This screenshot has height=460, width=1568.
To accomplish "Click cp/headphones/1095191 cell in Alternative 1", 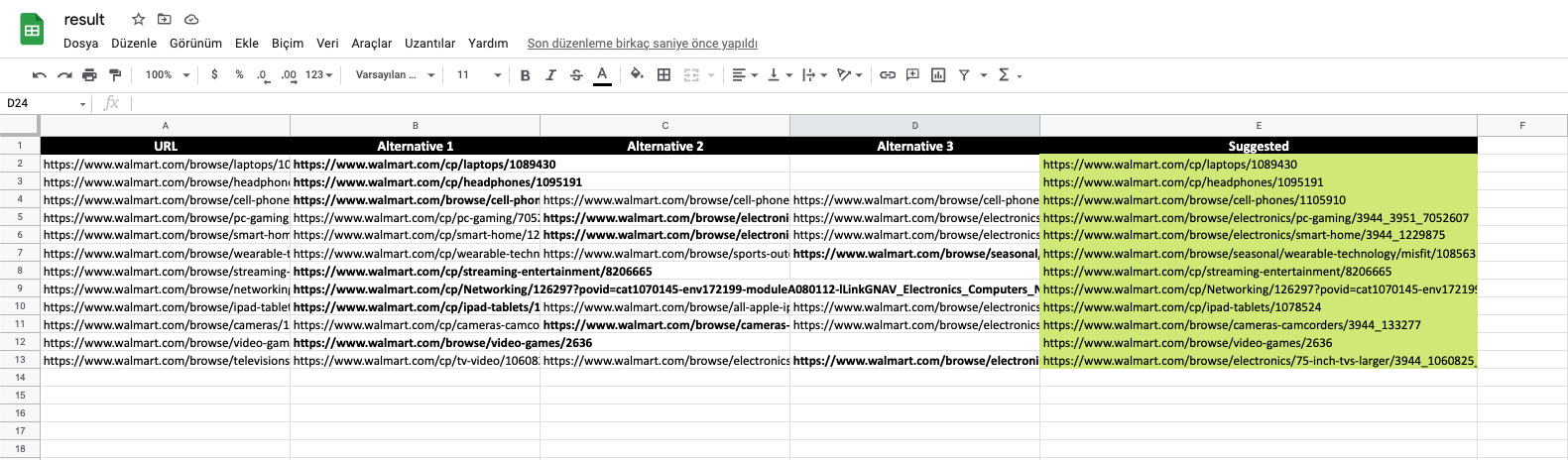I will 415,182.
